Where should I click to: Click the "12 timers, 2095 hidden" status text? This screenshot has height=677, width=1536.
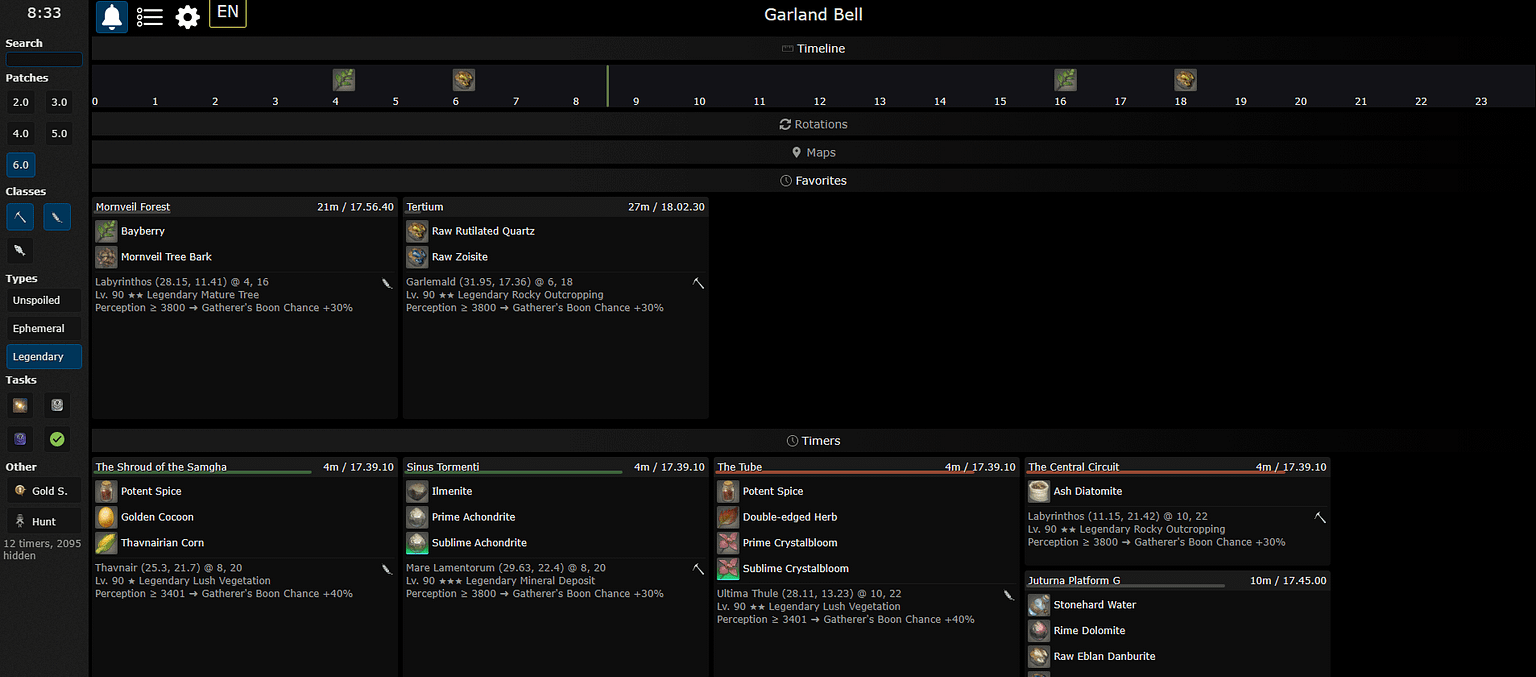[41, 549]
